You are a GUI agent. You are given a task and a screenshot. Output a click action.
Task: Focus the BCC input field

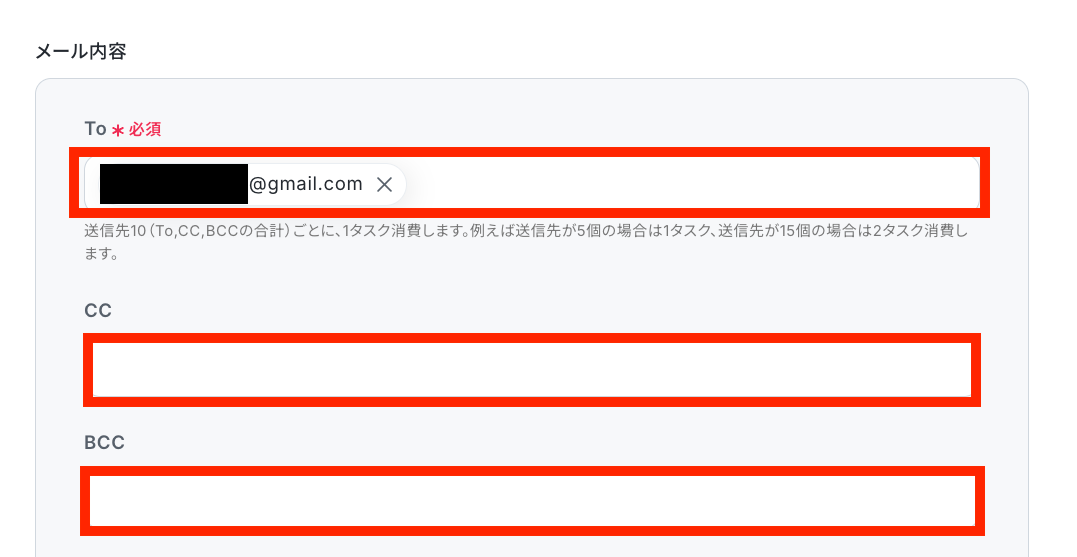coord(532,501)
